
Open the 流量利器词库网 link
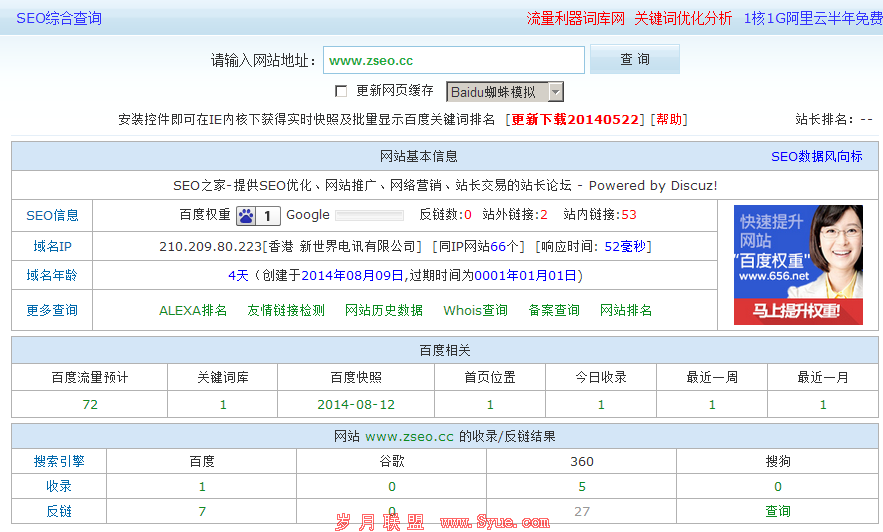tap(576, 19)
